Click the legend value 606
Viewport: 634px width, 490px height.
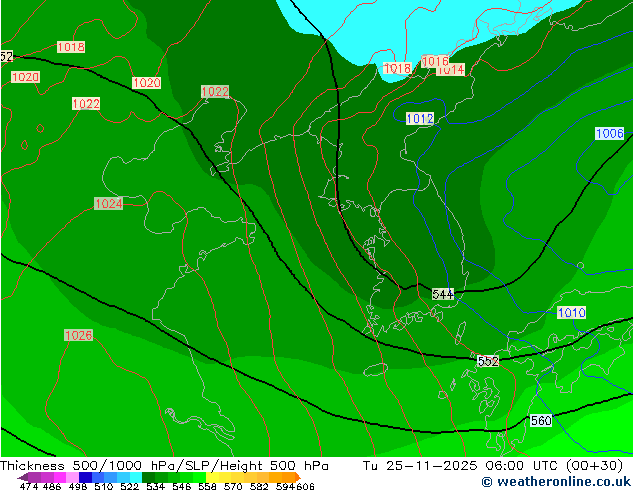[x=305, y=486]
